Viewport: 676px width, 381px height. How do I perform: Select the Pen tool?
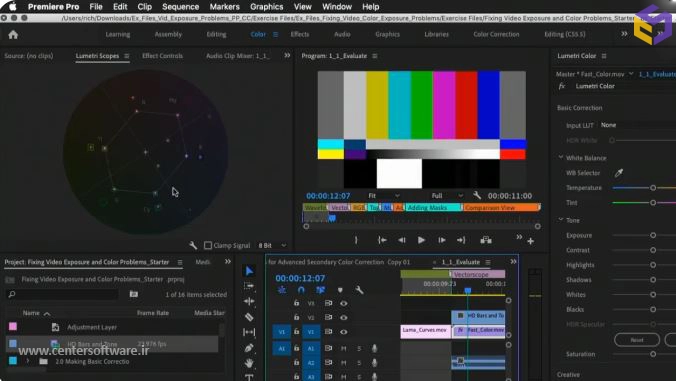(249, 347)
